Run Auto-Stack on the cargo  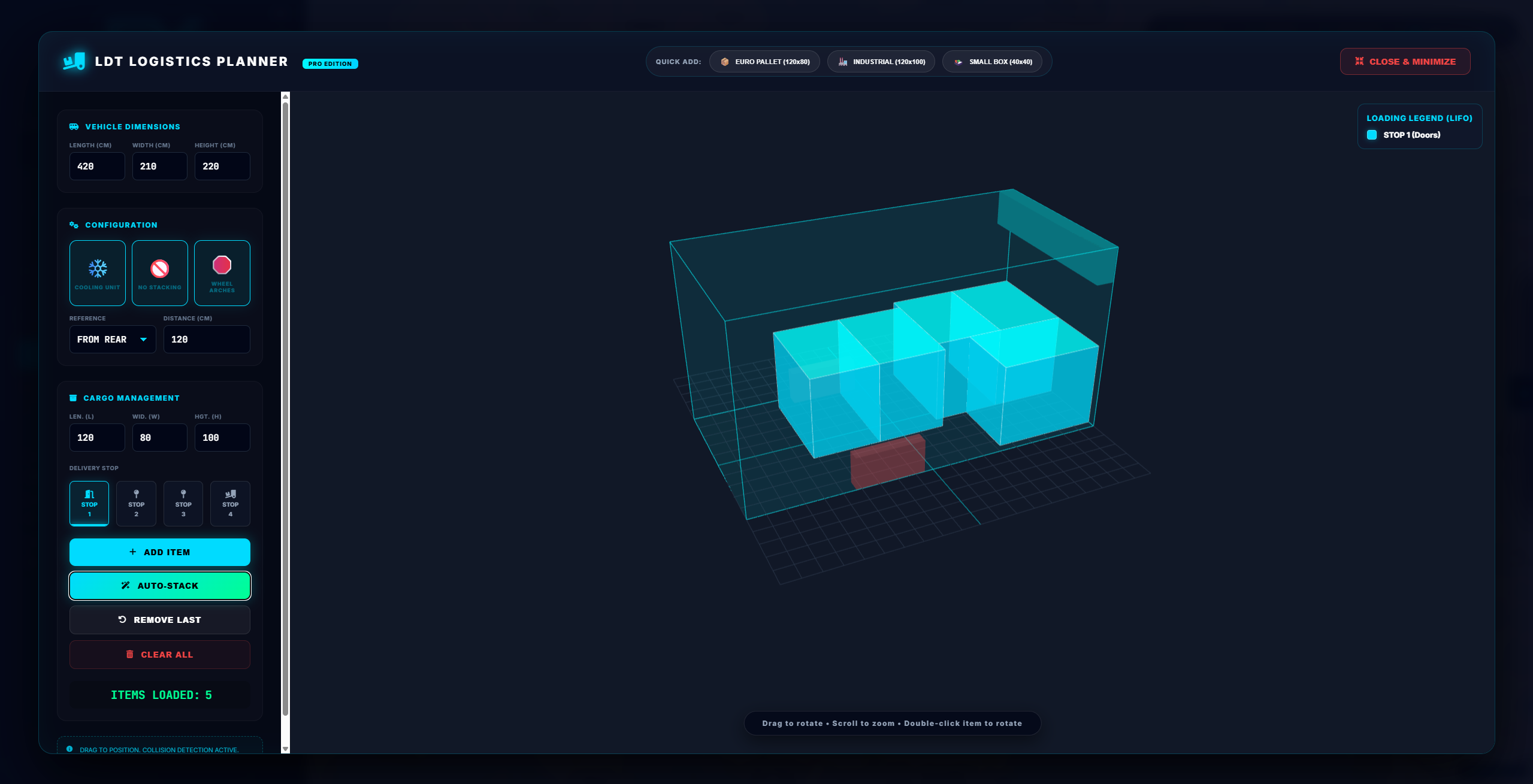point(160,586)
